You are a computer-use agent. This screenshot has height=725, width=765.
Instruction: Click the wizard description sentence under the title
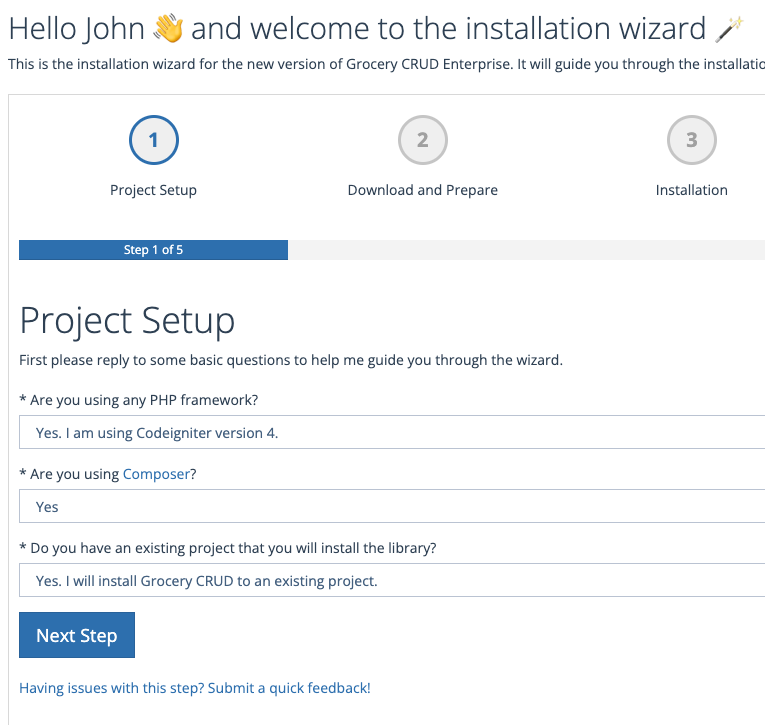tap(386, 64)
